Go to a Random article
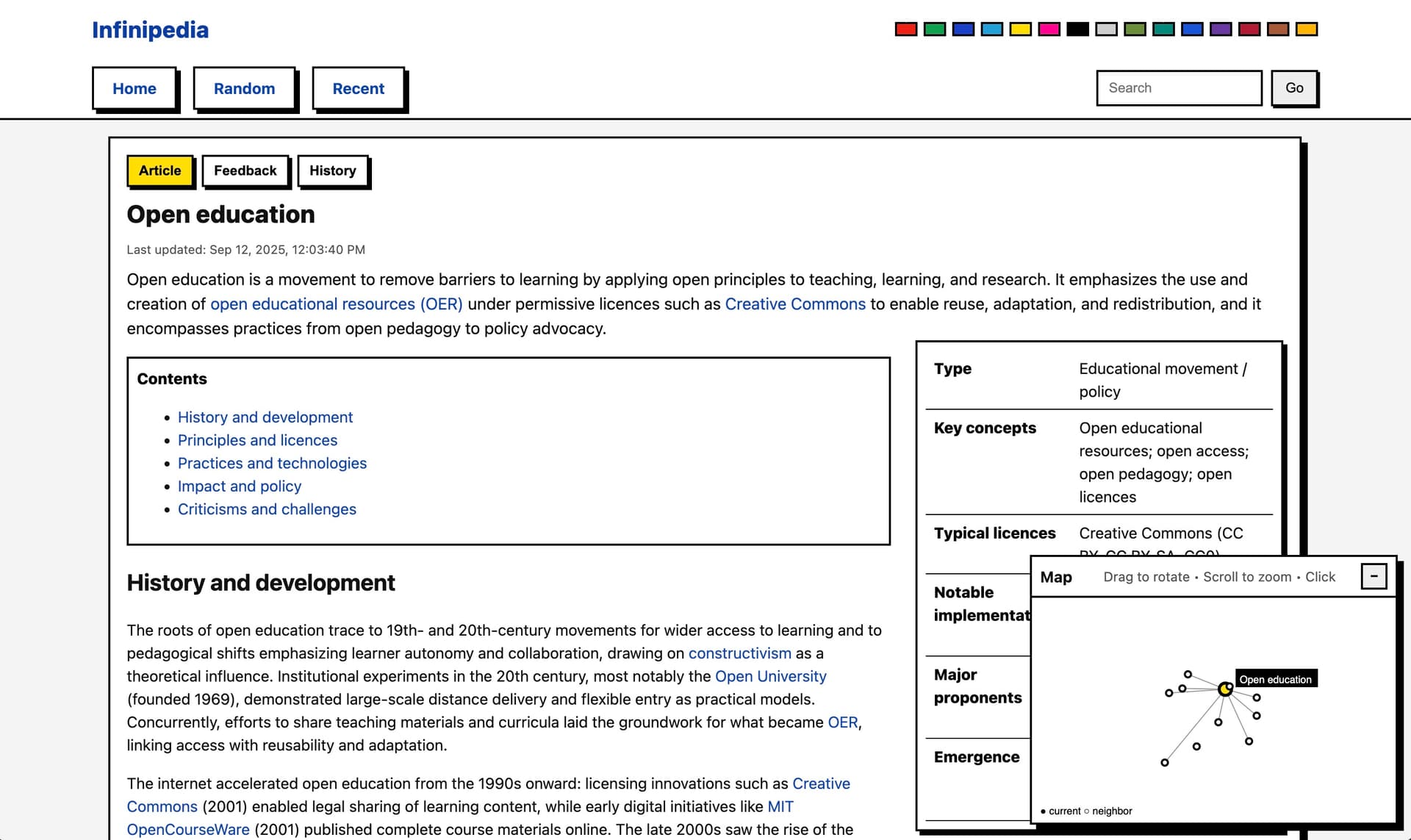The image size is (1411, 840). tap(244, 88)
